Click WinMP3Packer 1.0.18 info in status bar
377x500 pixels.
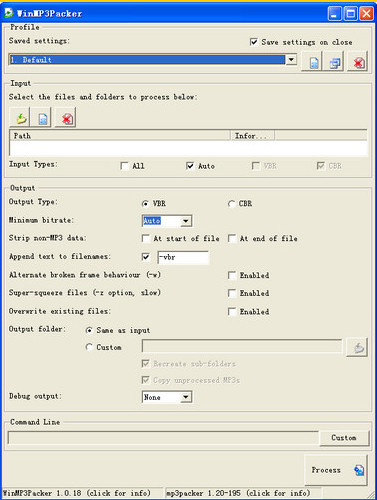click(x=77, y=493)
